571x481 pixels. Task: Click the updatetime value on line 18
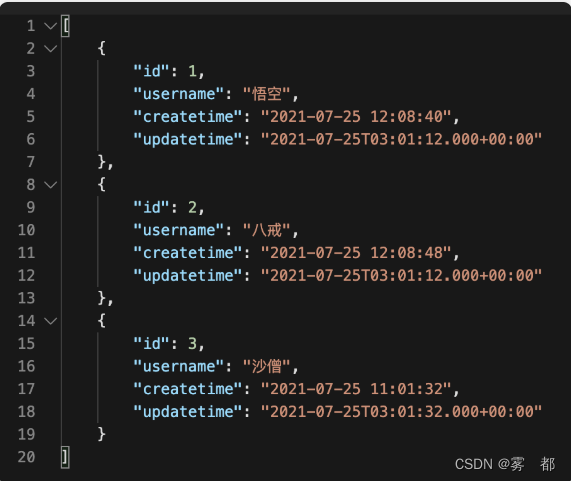[x=401, y=411]
